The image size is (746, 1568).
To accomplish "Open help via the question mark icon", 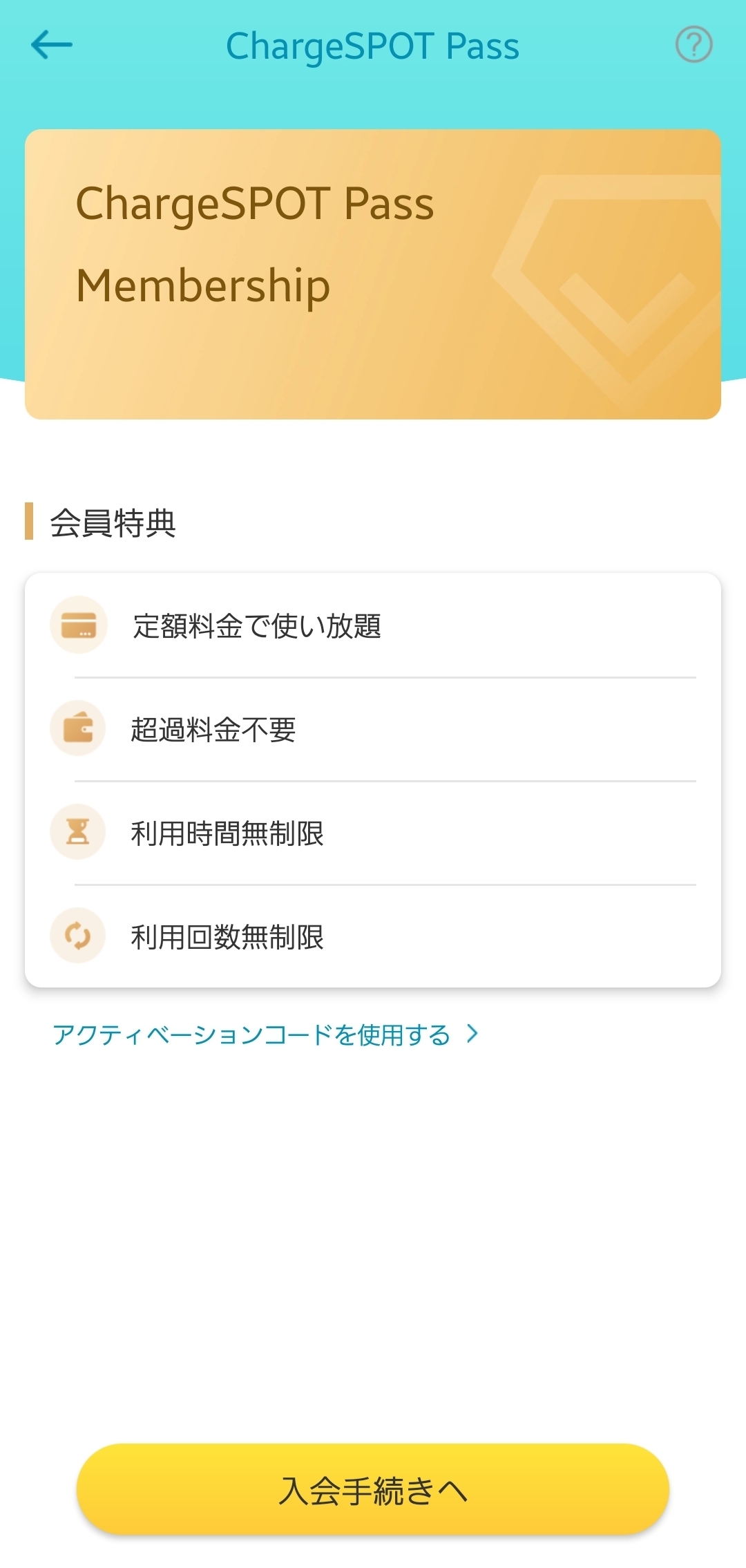I will click(x=694, y=45).
